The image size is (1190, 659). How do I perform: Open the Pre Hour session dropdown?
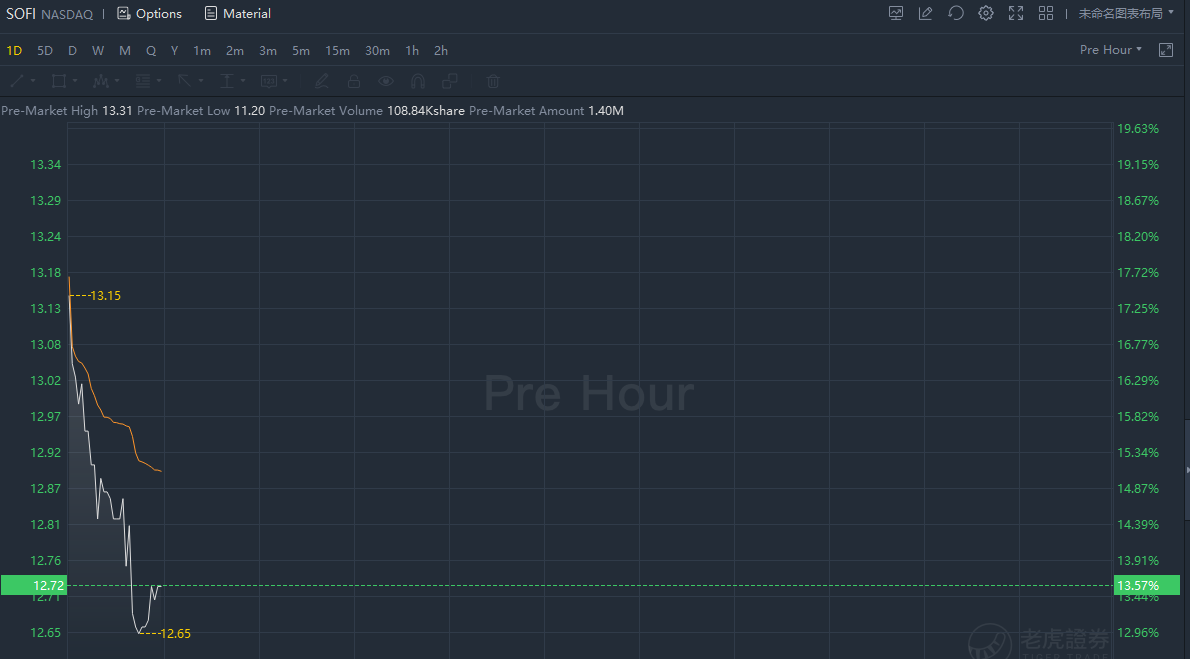1110,49
